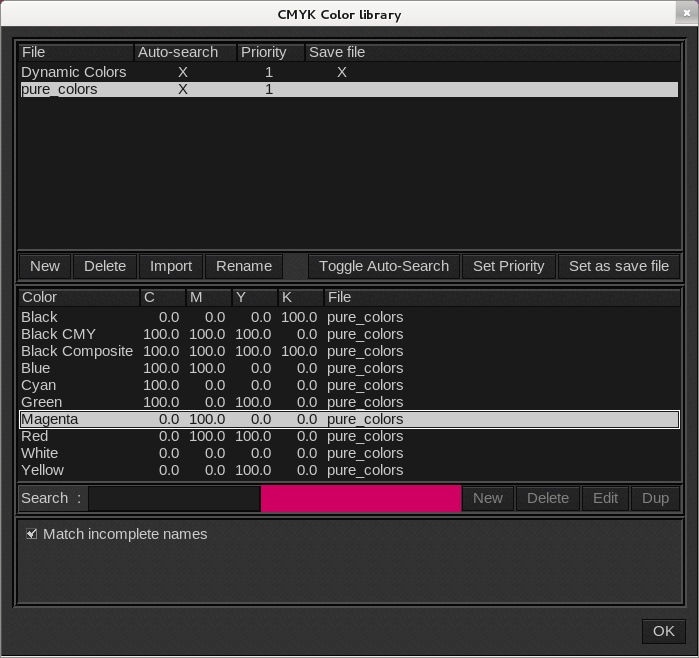Click into the Search input field
Image resolution: width=699 pixels, height=658 pixels.
pyautogui.click(x=174, y=498)
